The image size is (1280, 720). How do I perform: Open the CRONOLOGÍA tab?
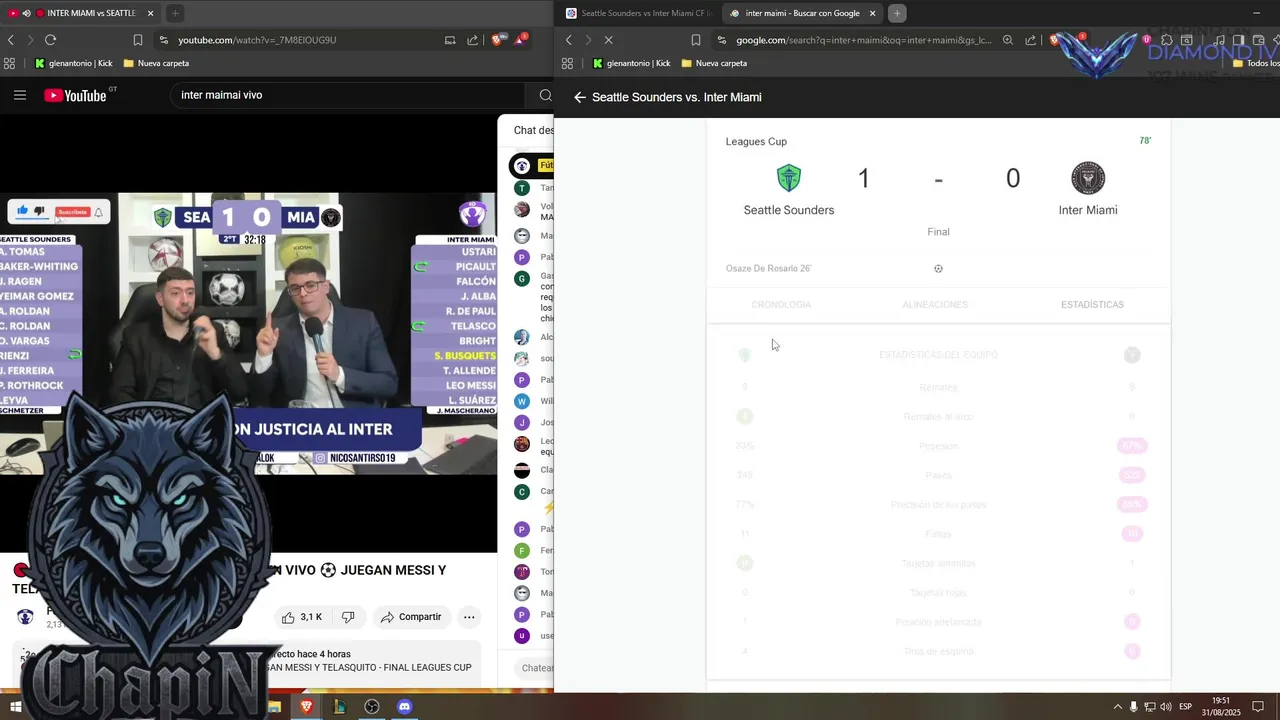(x=781, y=304)
